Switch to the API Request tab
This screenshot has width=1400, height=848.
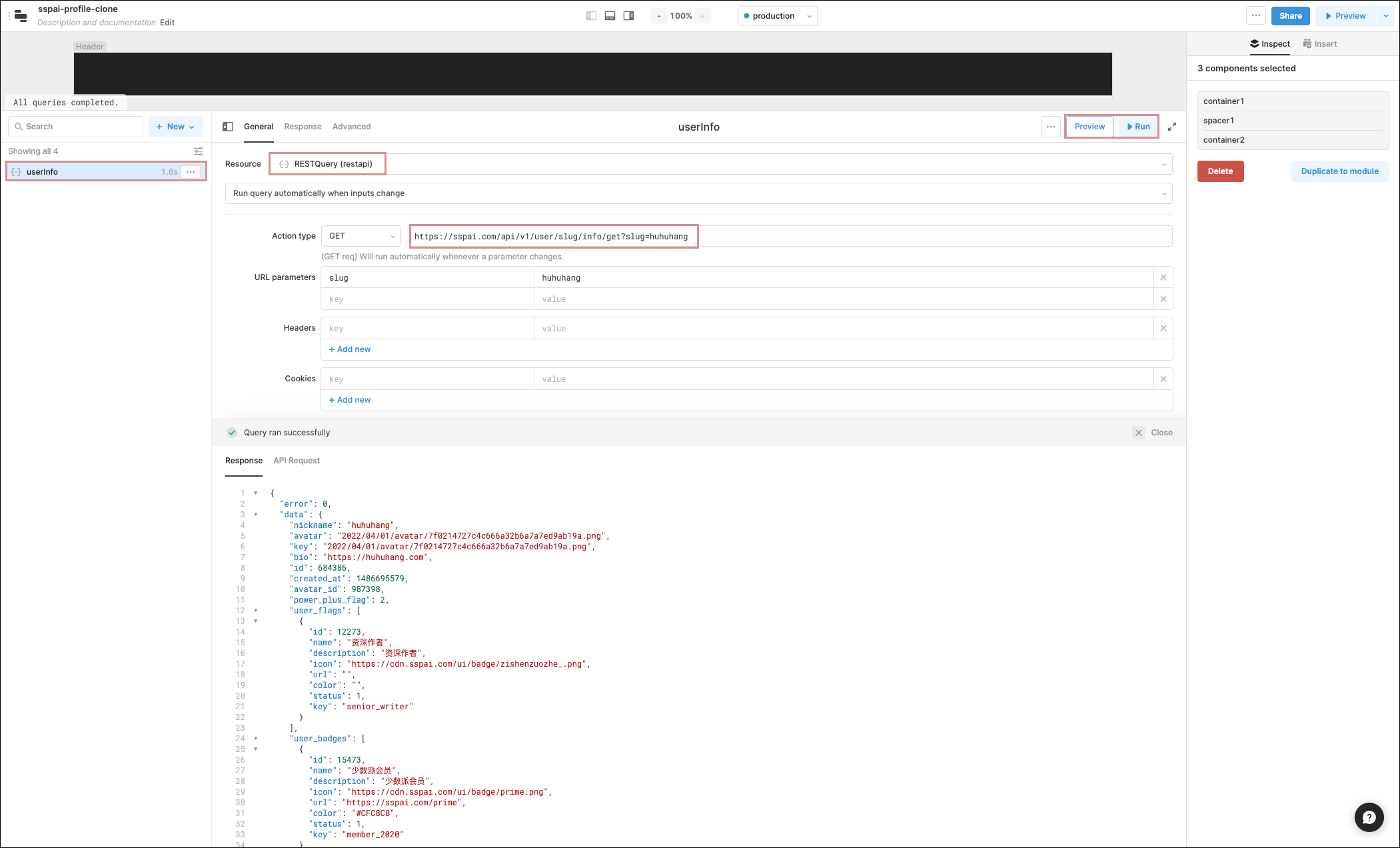(297, 461)
